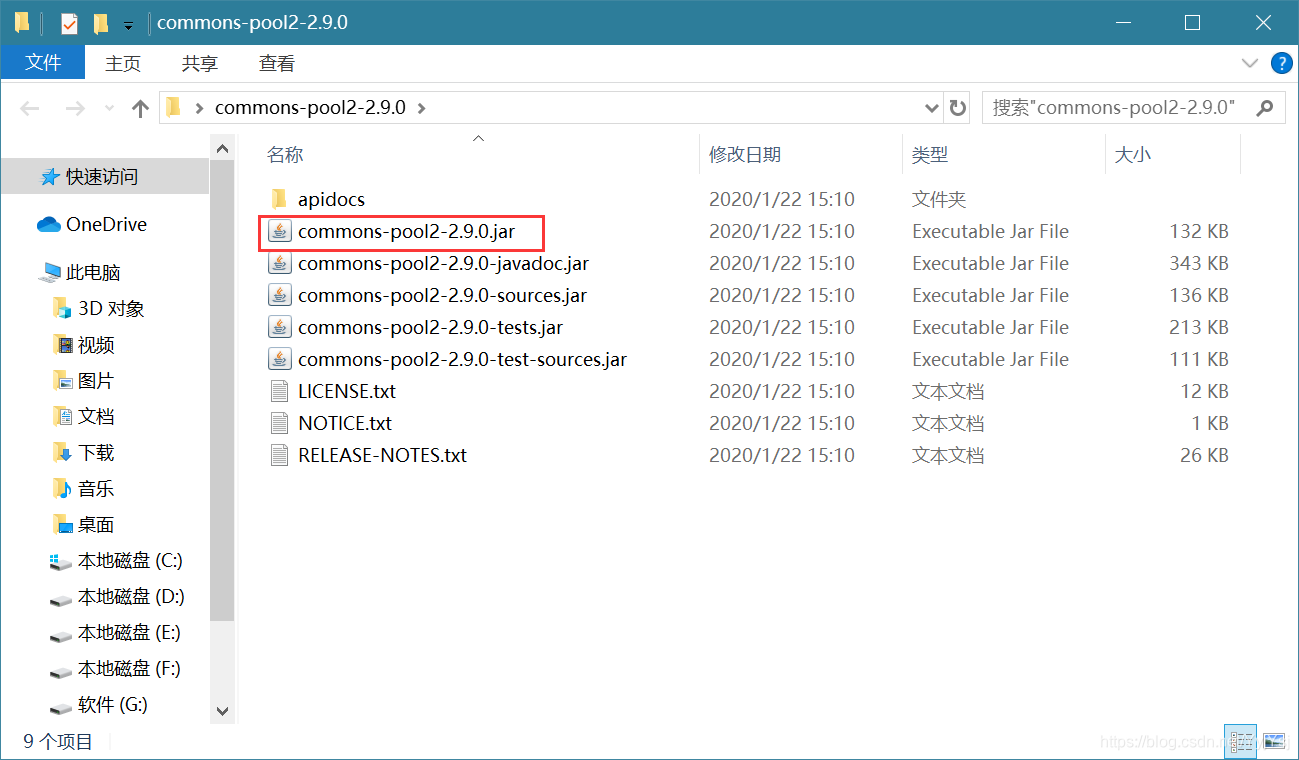Click the search magnifier icon

point(1265,107)
